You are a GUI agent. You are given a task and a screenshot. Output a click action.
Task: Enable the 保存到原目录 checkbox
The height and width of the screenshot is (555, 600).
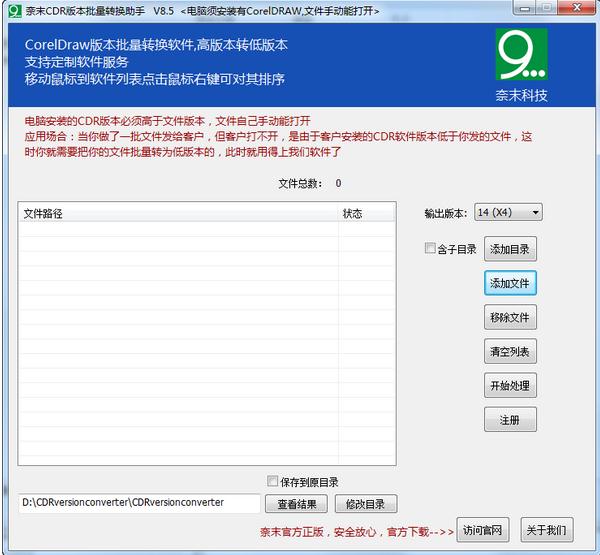click(x=272, y=481)
